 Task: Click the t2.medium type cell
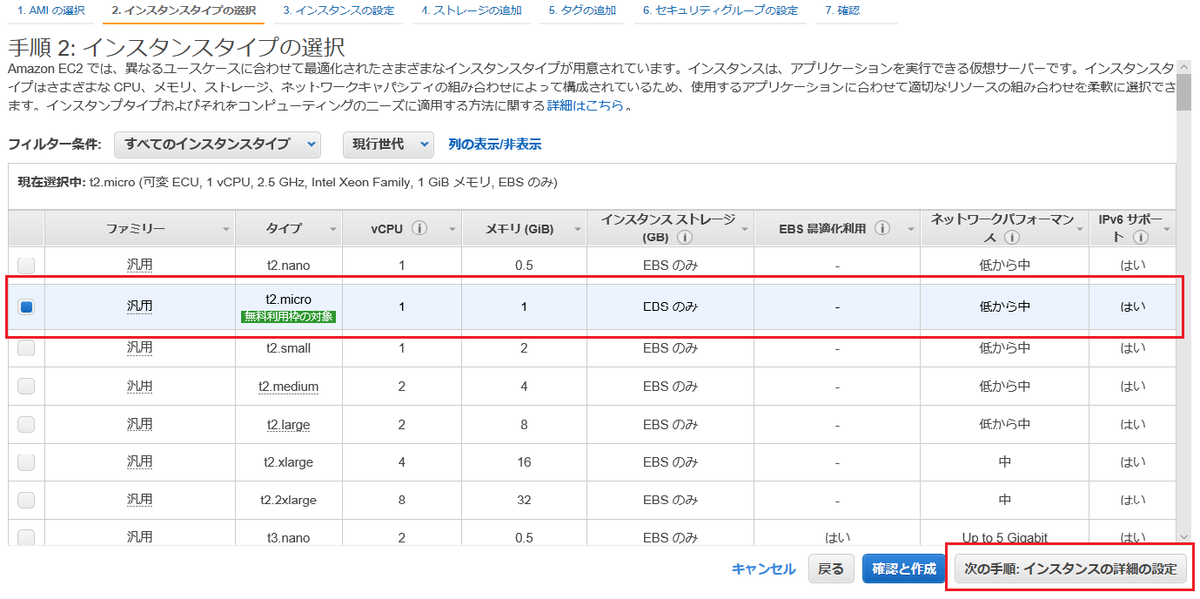[x=289, y=386]
